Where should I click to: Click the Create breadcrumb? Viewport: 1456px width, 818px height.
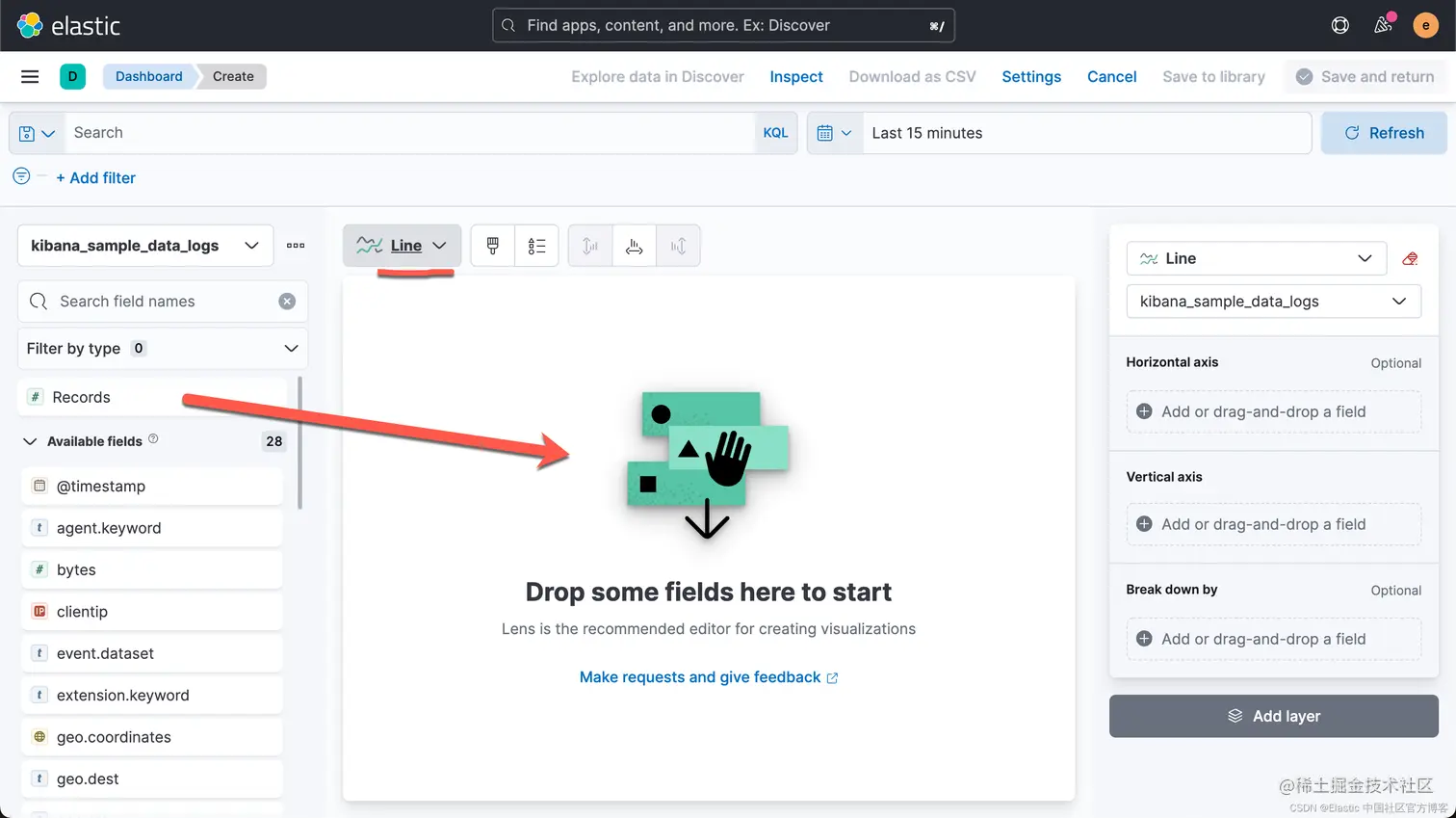(x=233, y=76)
